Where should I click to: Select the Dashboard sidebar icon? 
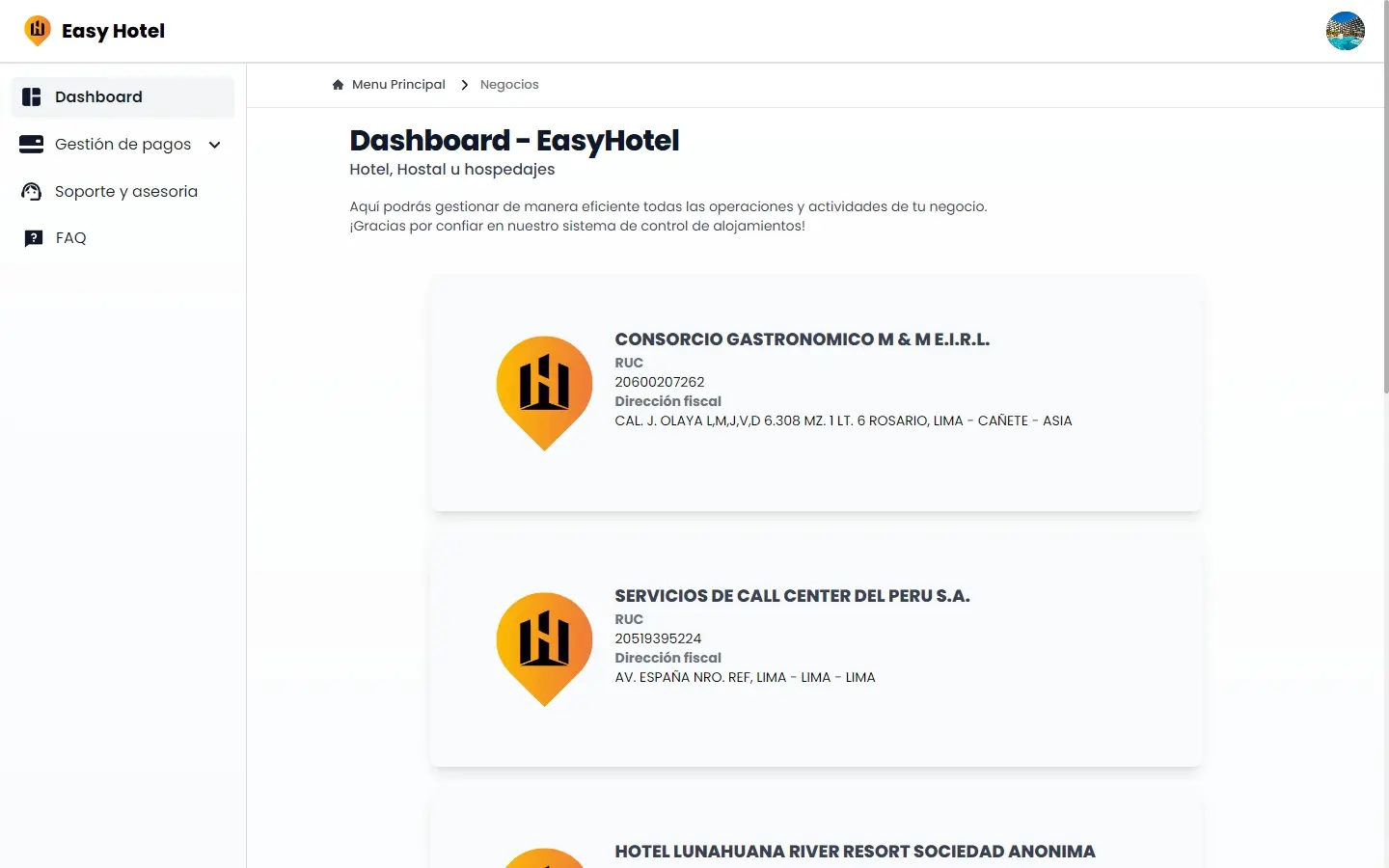point(31,96)
